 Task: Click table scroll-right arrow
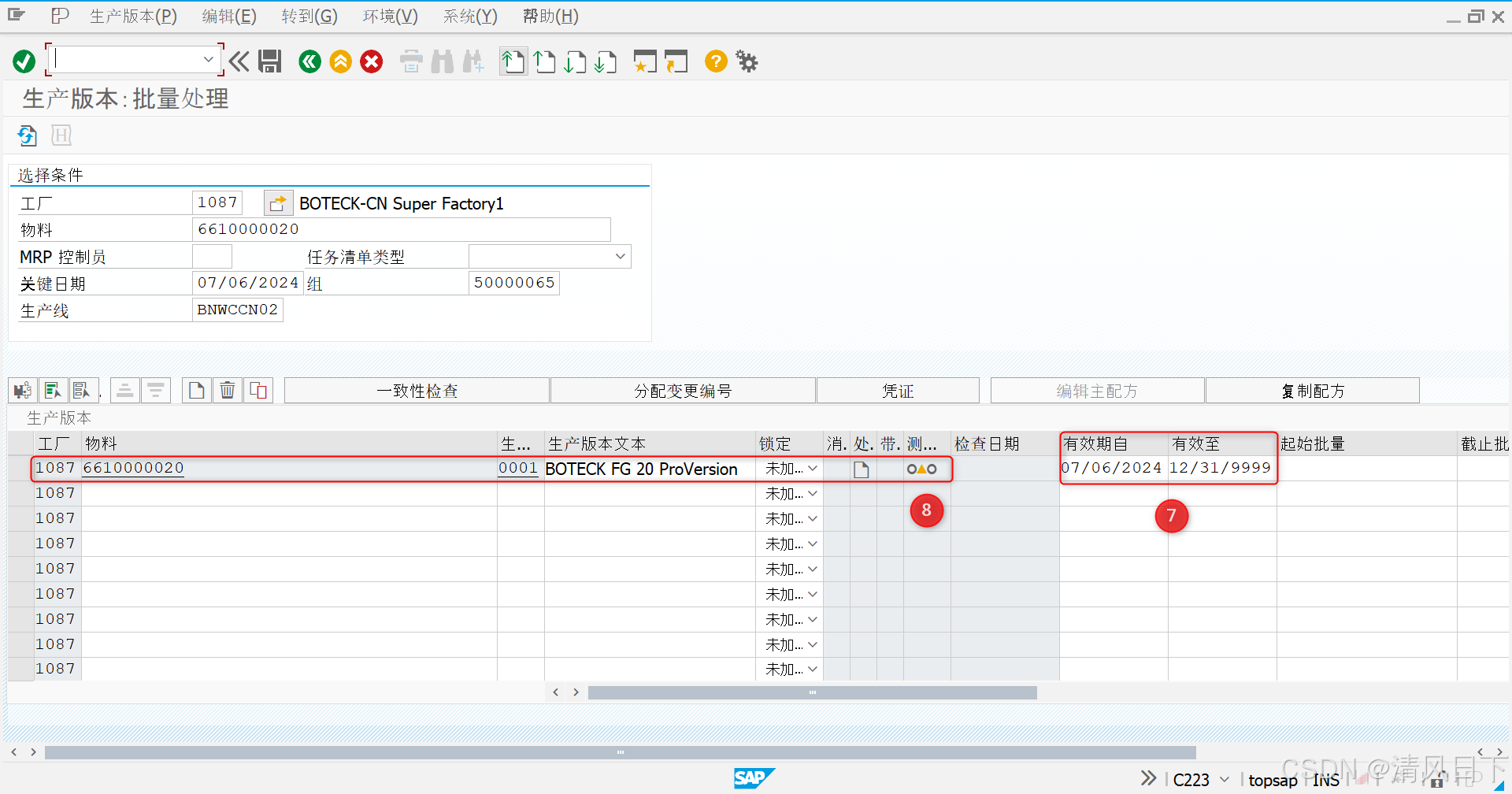(x=576, y=692)
